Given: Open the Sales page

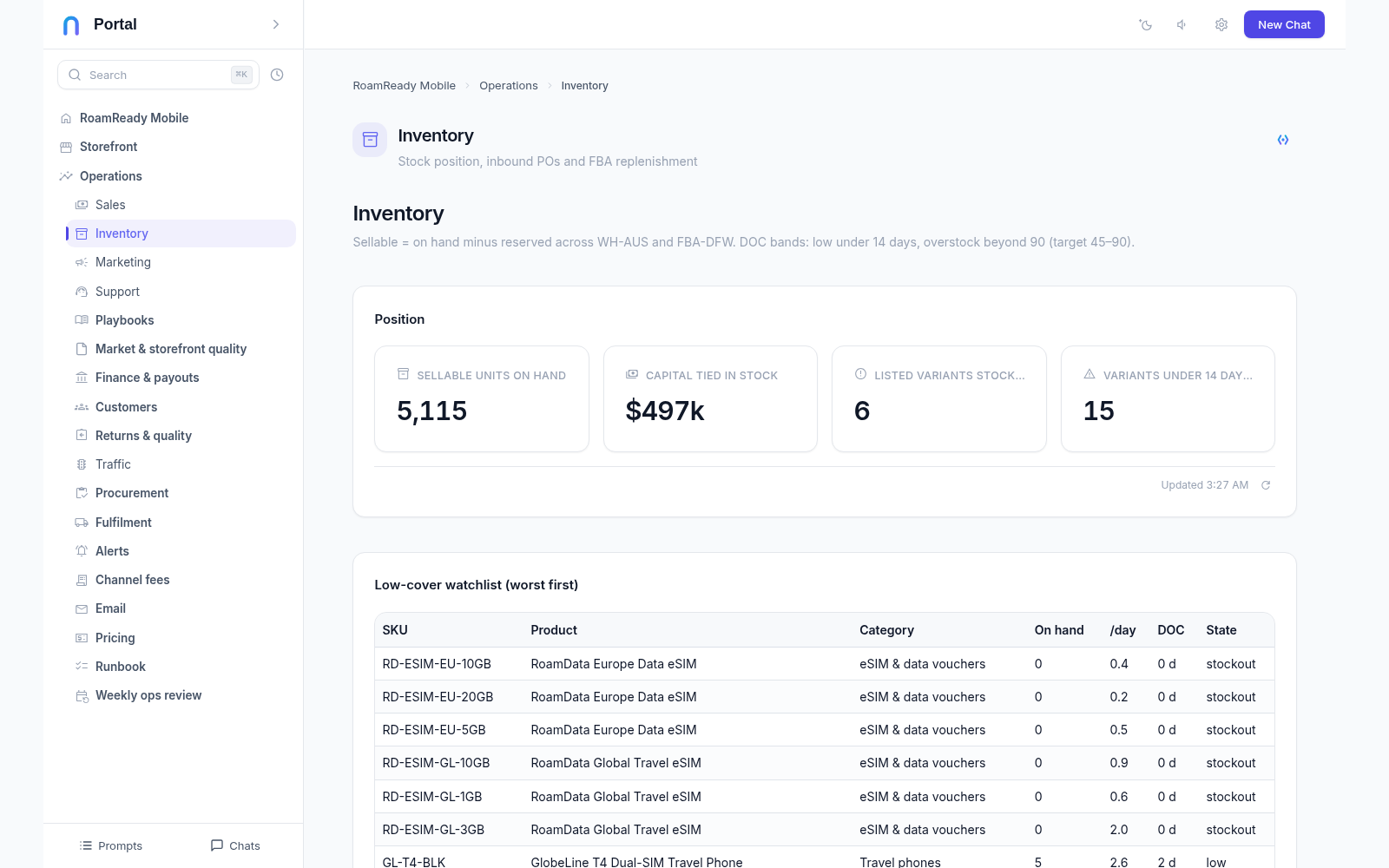Looking at the screenshot, I should pos(181,205).
